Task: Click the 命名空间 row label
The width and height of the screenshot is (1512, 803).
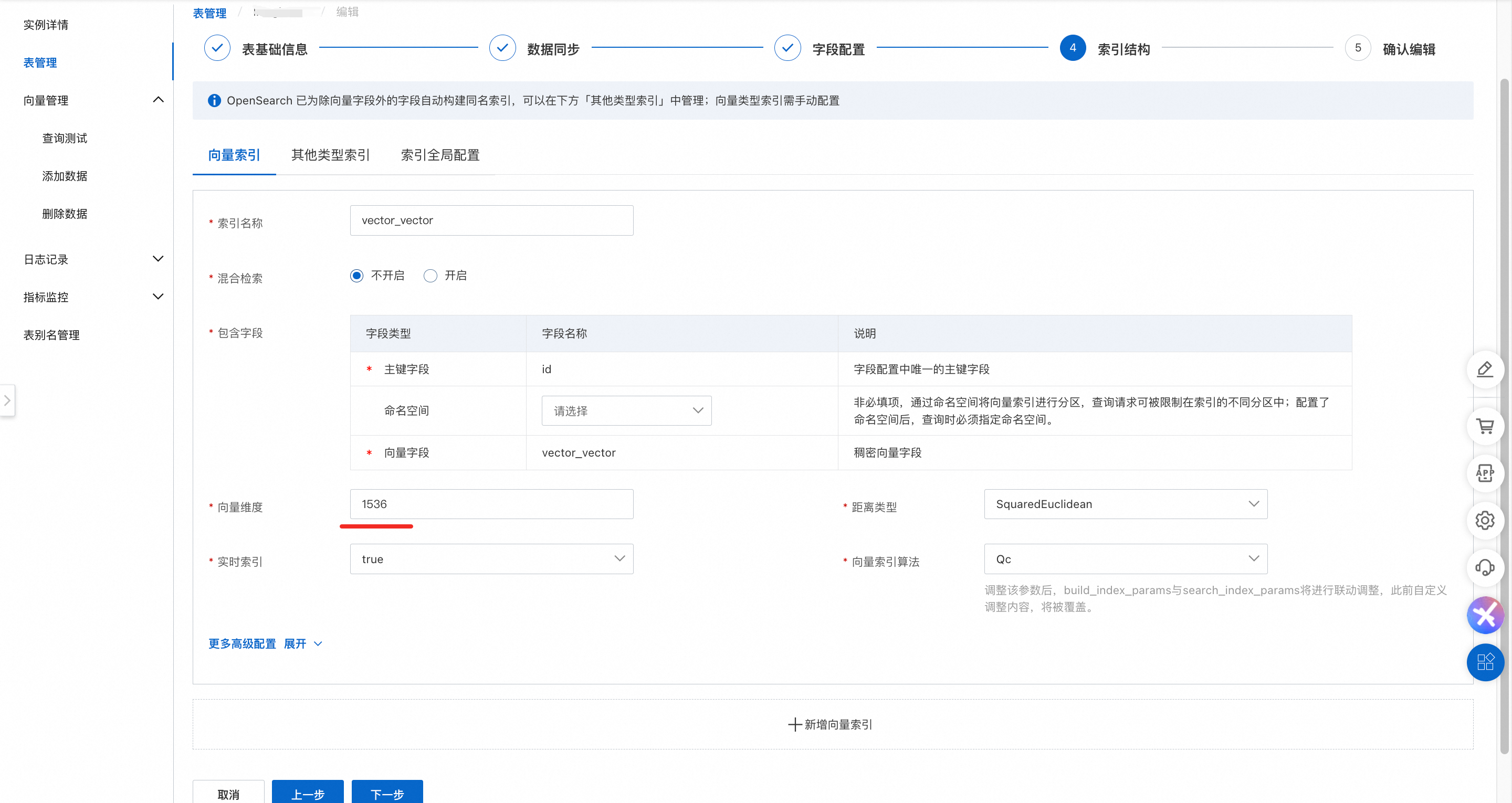Action: [x=407, y=410]
